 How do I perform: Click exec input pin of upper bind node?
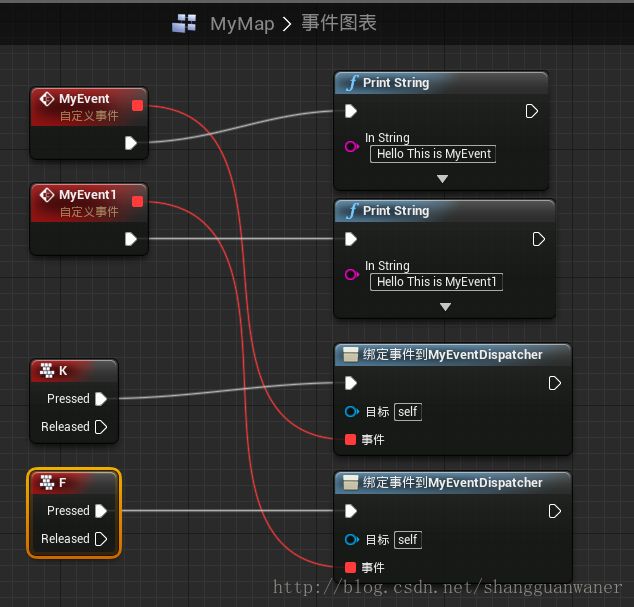point(351,383)
